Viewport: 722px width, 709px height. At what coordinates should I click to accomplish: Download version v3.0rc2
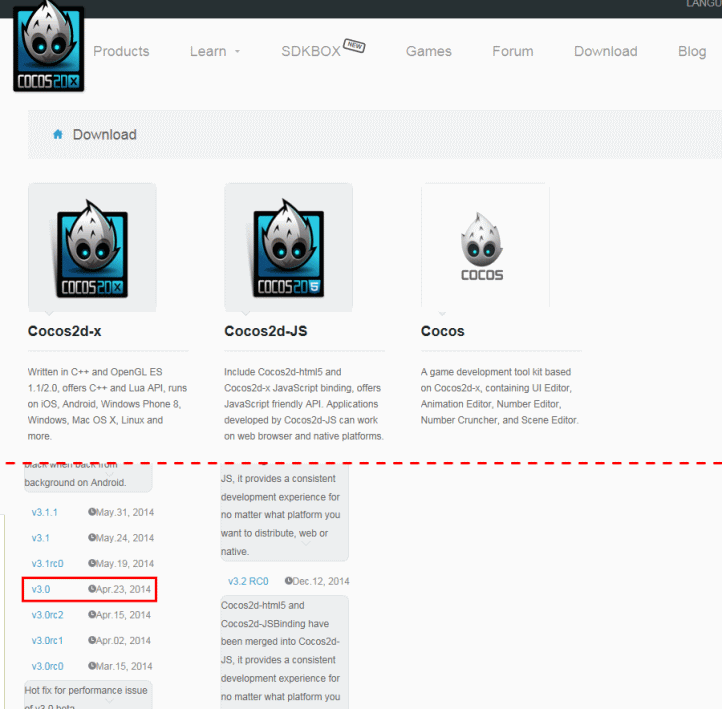click(47, 615)
